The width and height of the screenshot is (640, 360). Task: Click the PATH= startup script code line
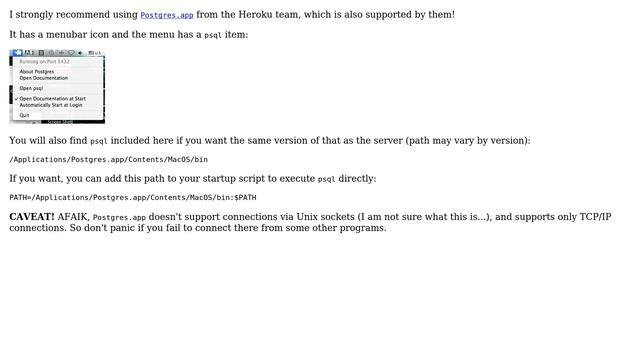[133, 197]
